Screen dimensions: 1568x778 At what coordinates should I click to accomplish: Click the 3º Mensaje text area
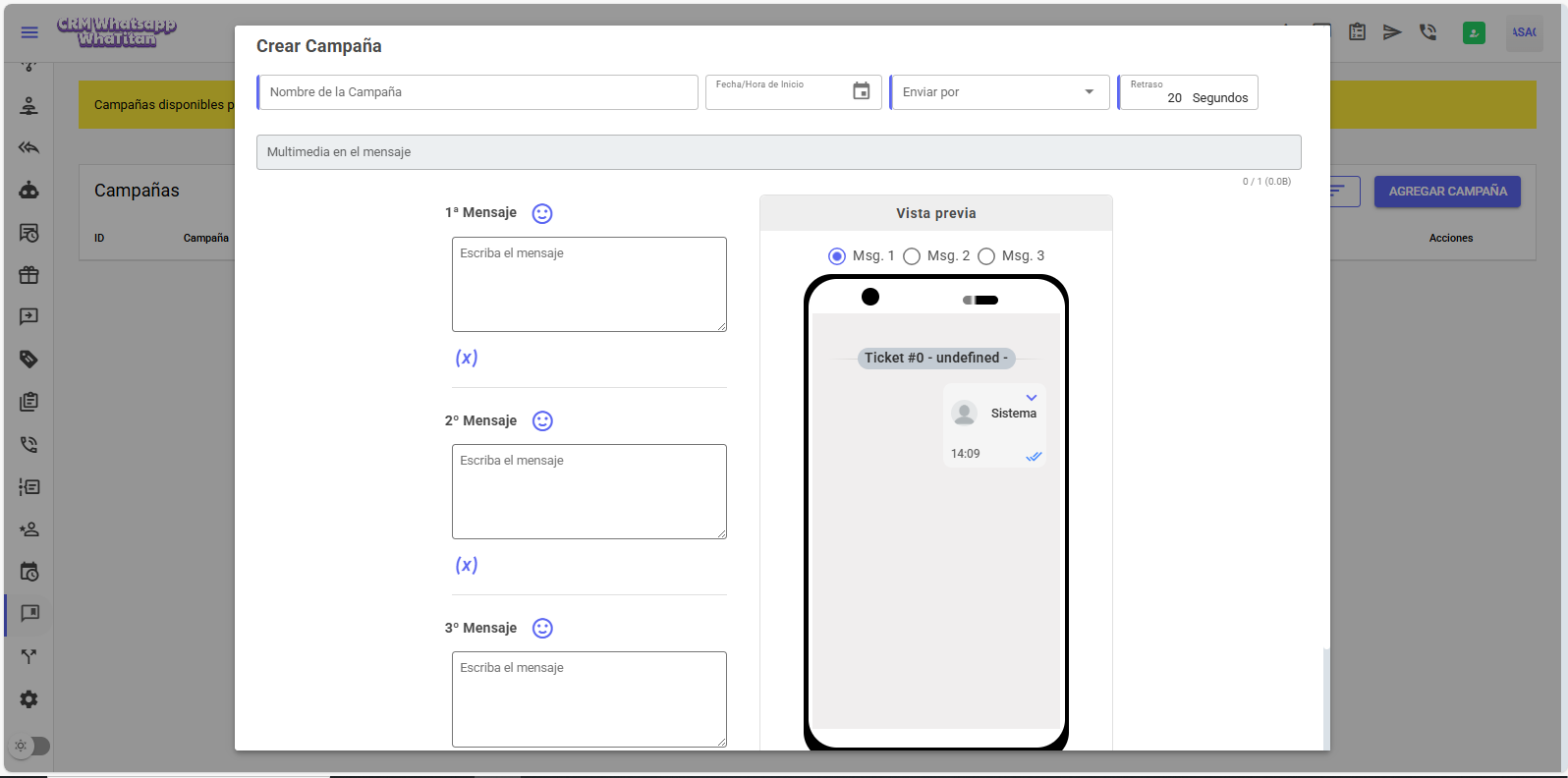point(589,699)
